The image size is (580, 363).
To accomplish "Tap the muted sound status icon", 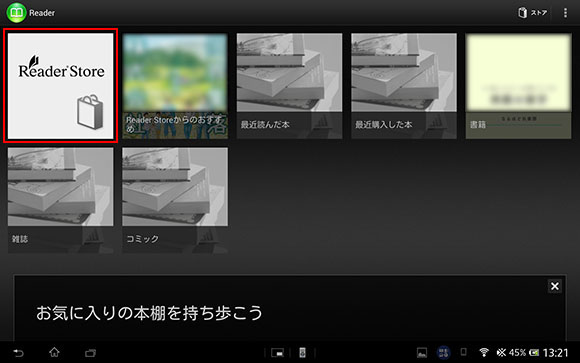I will pos(501,353).
